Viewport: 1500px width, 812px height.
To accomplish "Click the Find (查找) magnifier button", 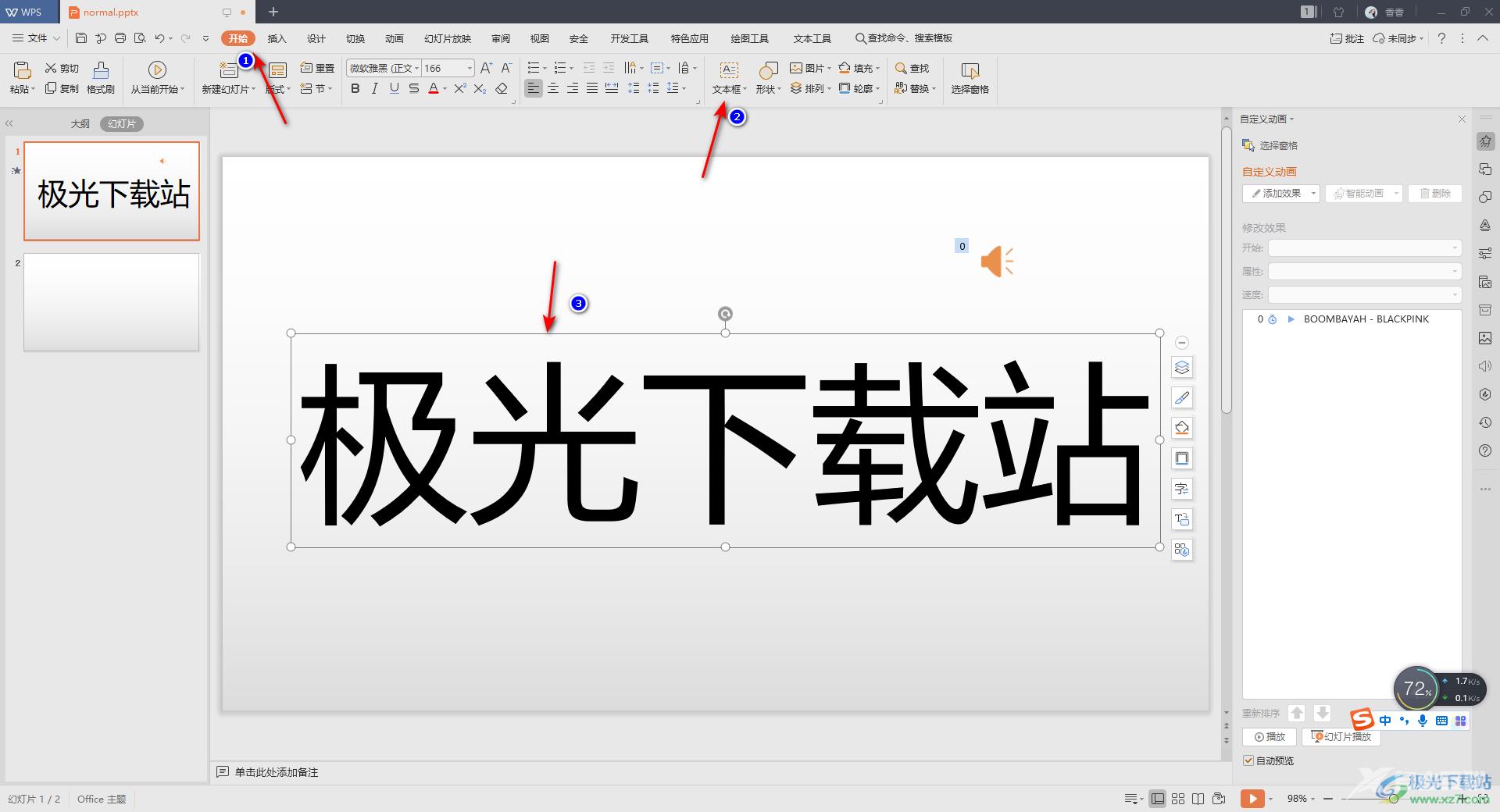I will [912, 68].
